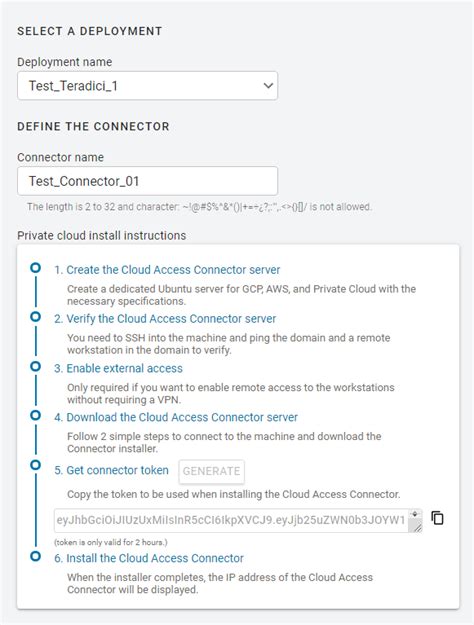
Task: Open the Deployment name dropdown
Action: coord(148,86)
